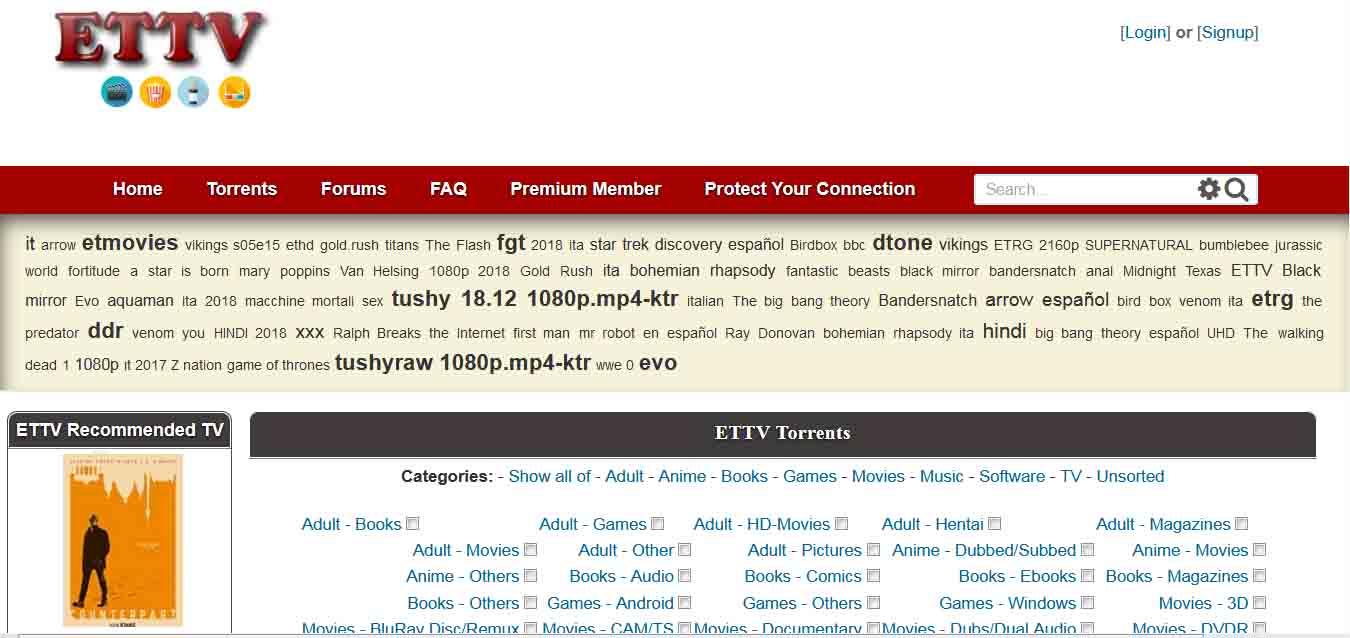Open the Counterpart poster thumbnail
The image size is (1350, 638).
pyautogui.click(x=122, y=541)
